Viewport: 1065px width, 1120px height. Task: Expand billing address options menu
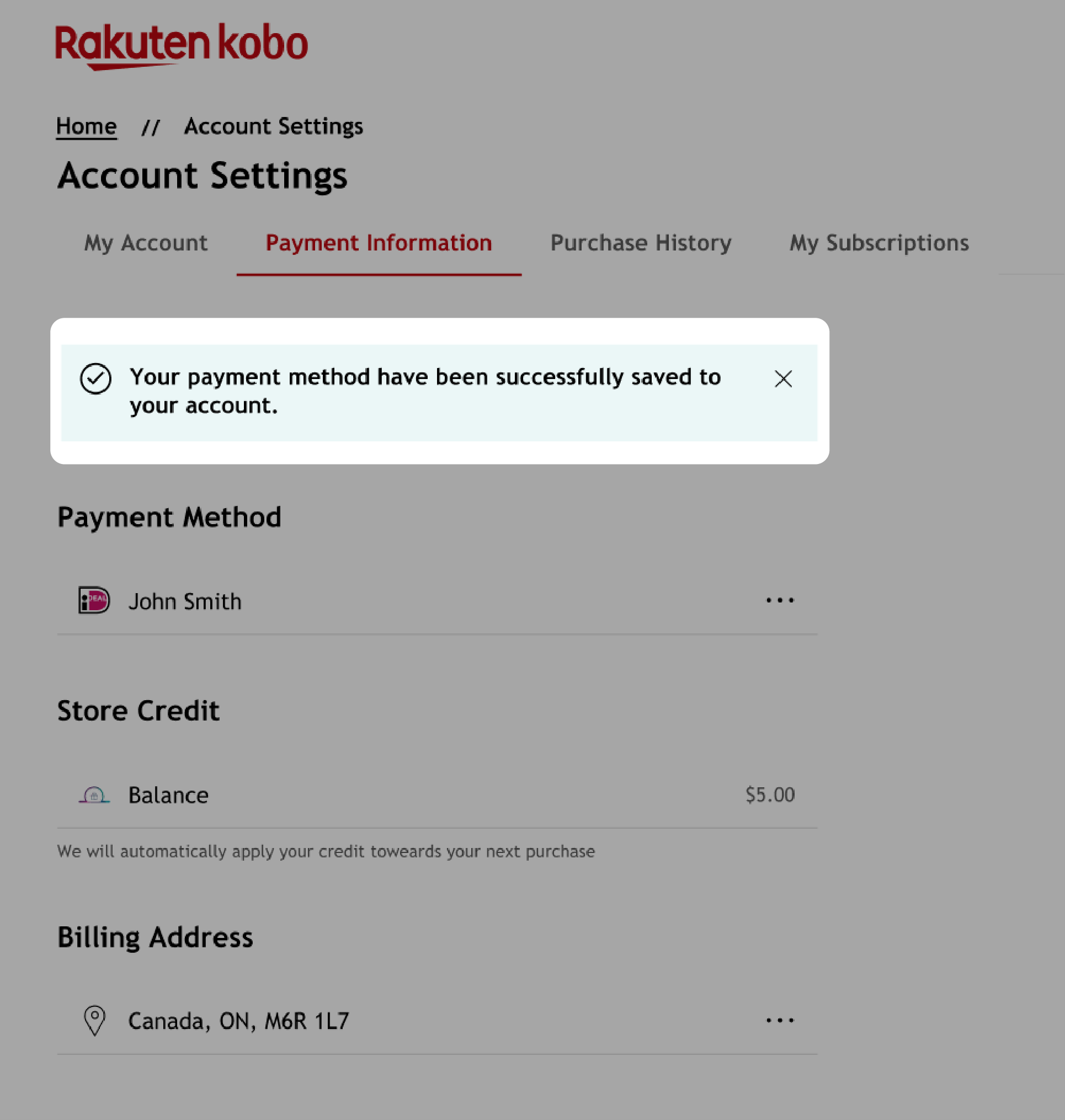tap(779, 1021)
